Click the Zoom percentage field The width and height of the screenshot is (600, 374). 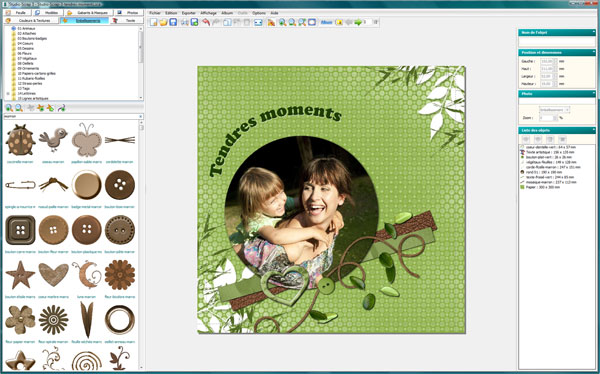546,118
